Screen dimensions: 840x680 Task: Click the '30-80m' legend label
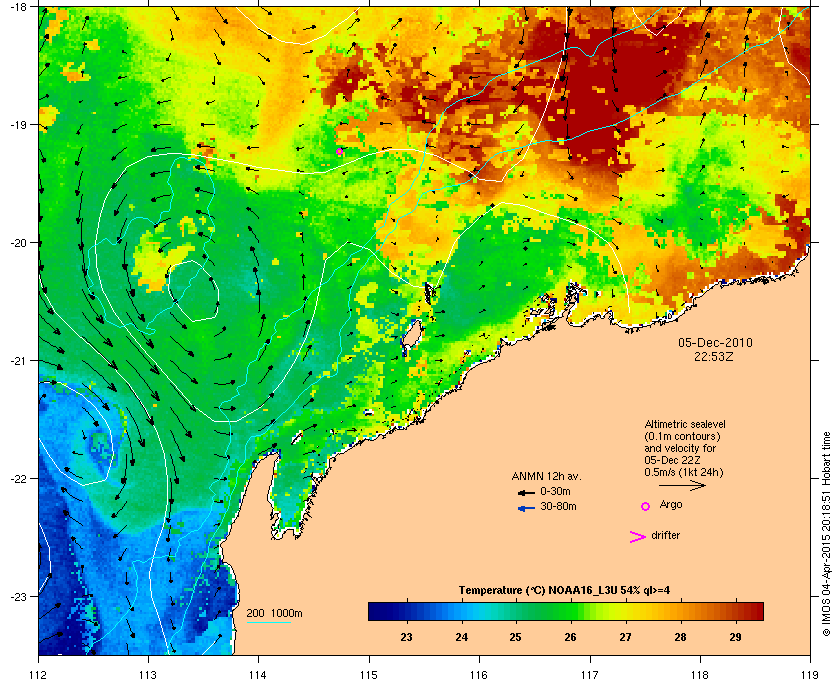tap(558, 506)
